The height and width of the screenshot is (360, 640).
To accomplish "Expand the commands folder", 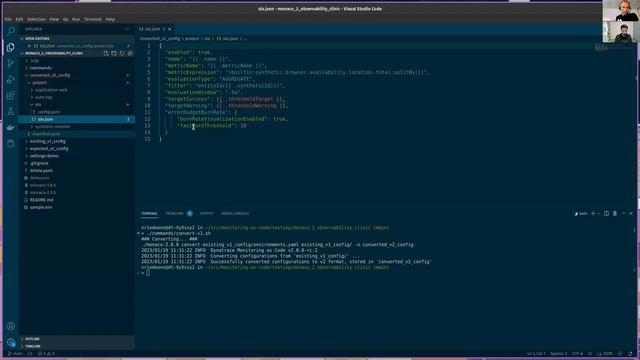I will 40,68.
